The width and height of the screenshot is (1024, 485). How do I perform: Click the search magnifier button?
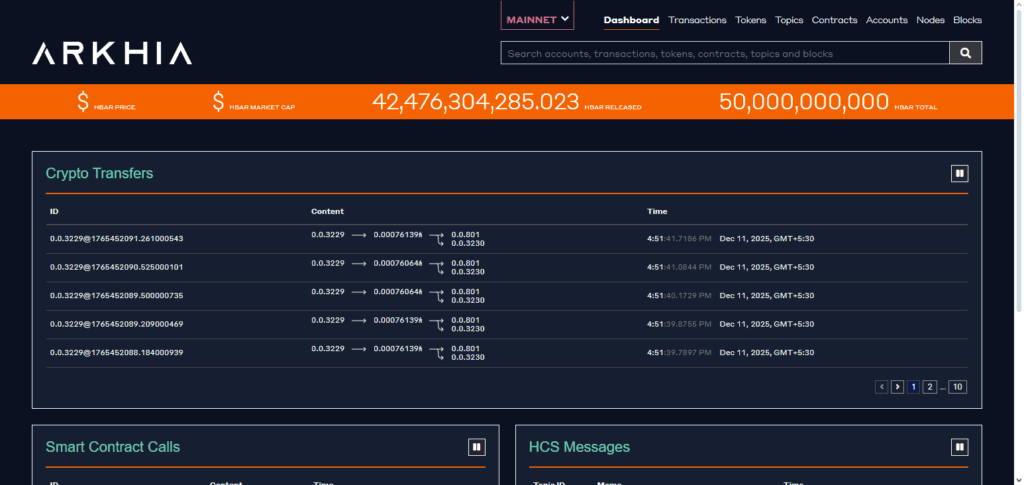(965, 54)
